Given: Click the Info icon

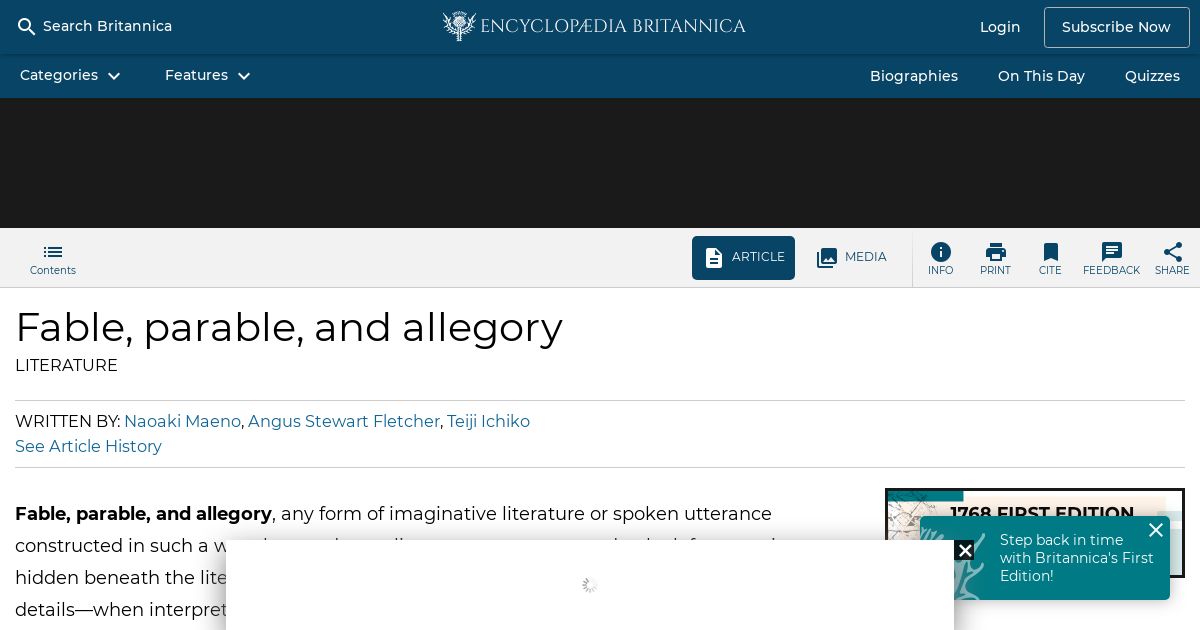Looking at the screenshot, I should click(x=941, y=252).
